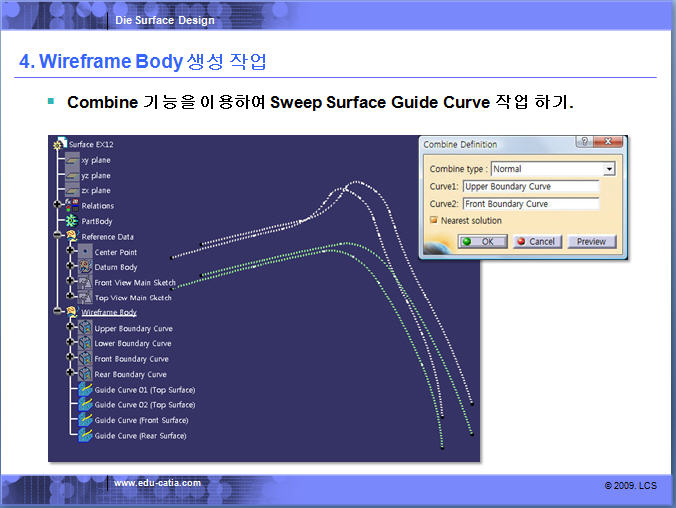Expand the Upper Boundary Curve node
The image size is (676, 508).
[x=70, y=329]
